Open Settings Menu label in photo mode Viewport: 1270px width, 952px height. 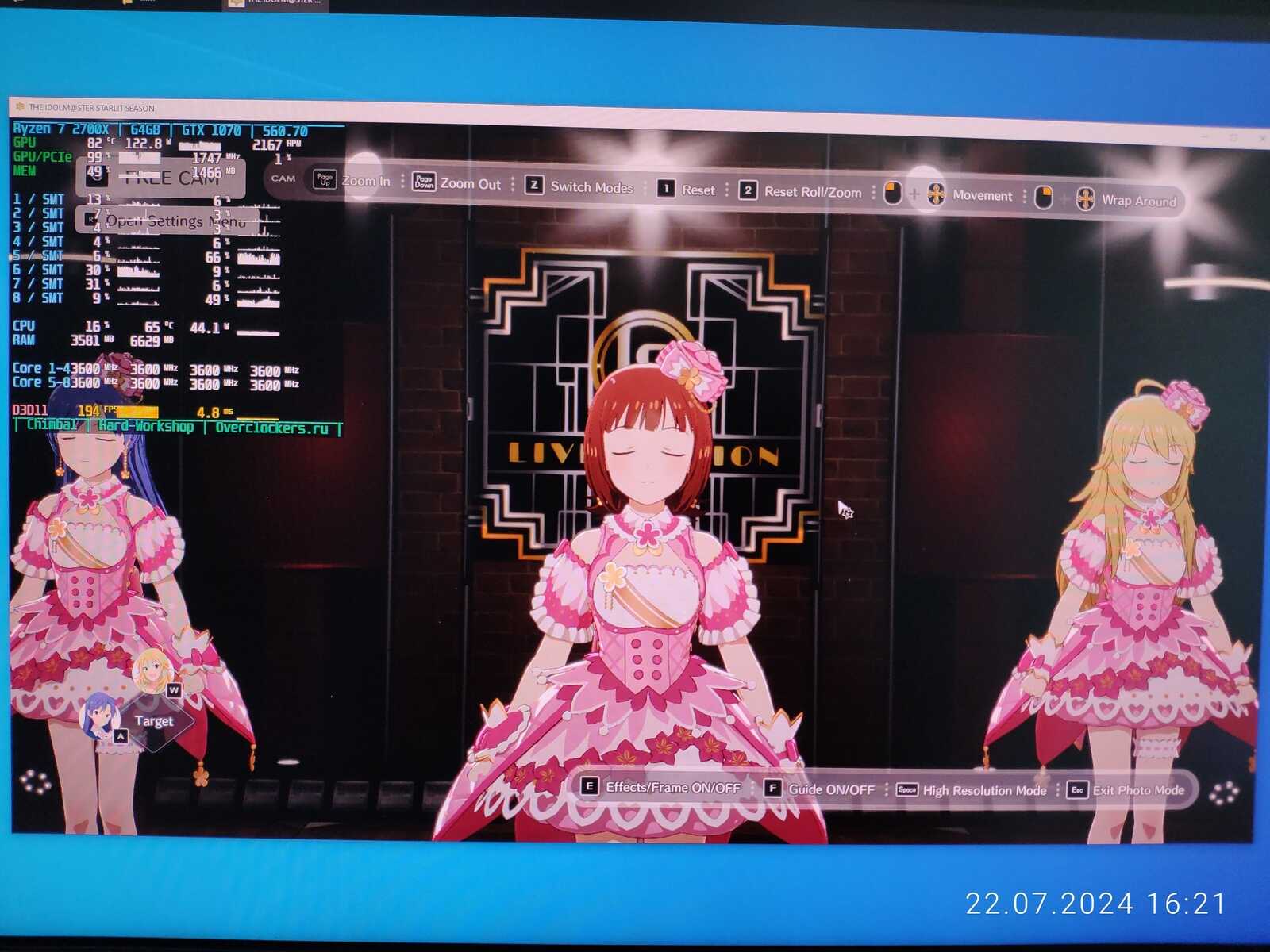click(x=175, y=221)
